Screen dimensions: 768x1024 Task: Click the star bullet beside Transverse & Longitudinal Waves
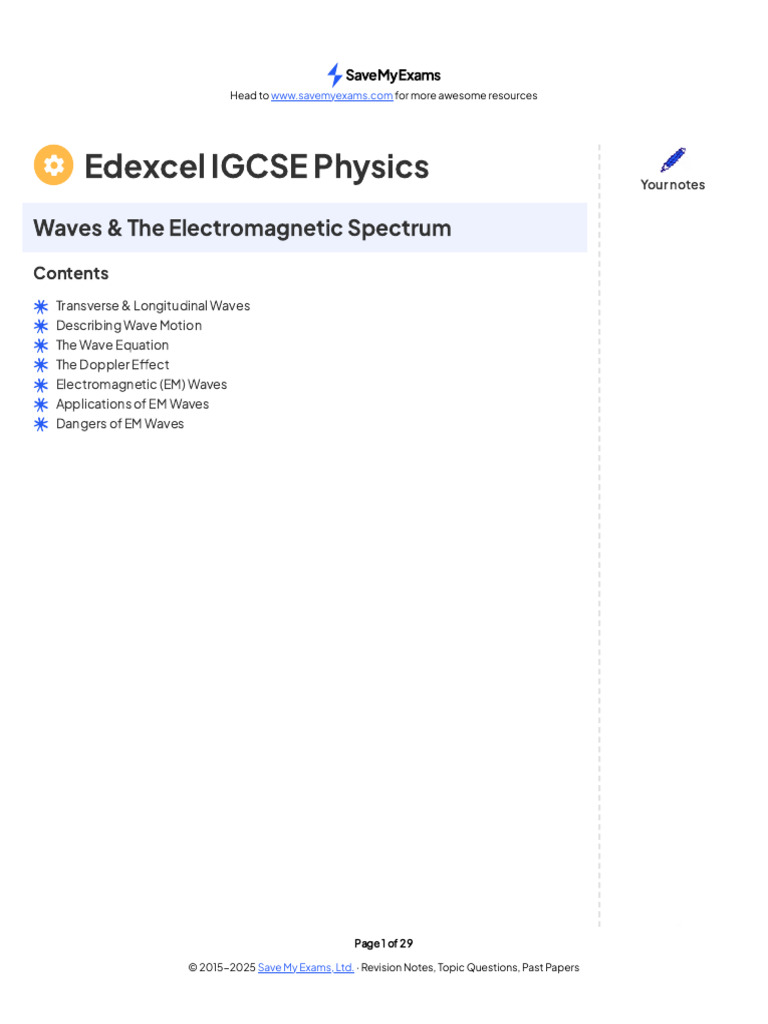point(41,306)
